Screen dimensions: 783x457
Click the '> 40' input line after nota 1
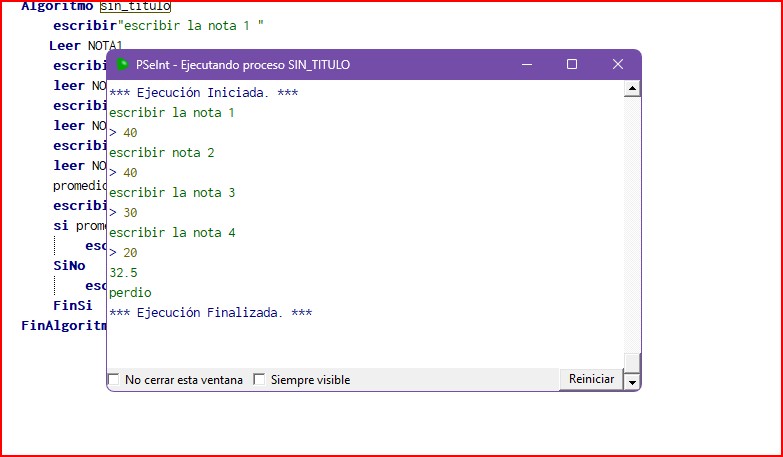click(x=124, y=133)
